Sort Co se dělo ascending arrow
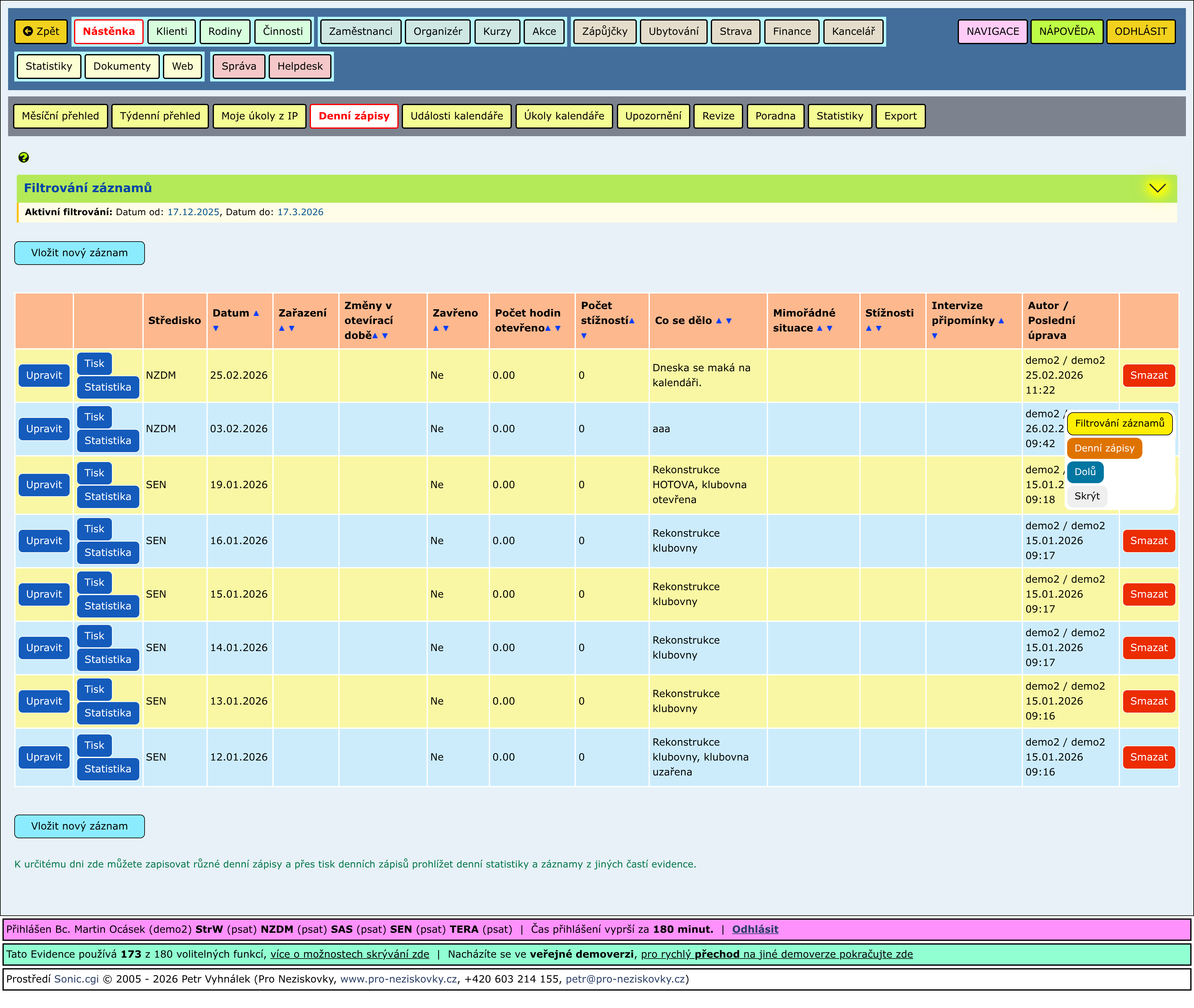This screenshot has height=1008, width=1194. pos(719,321)
